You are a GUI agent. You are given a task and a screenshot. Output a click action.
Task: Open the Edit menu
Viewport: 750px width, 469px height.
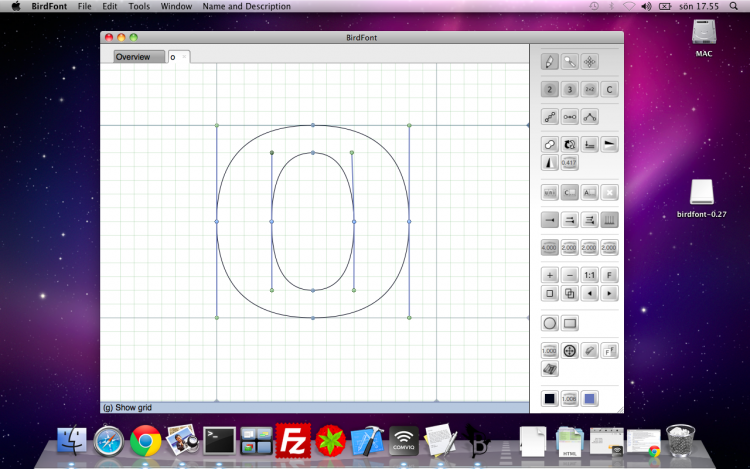(x=109, y=6)
